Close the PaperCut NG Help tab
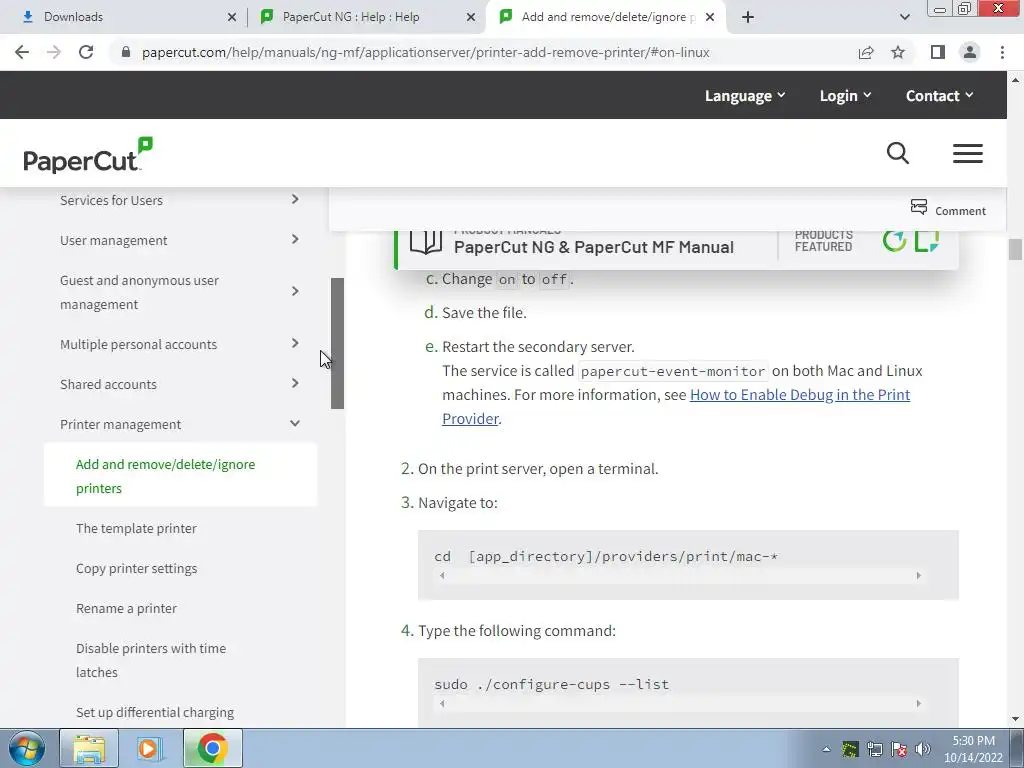The image size is (1024, 768). point(471,17)
